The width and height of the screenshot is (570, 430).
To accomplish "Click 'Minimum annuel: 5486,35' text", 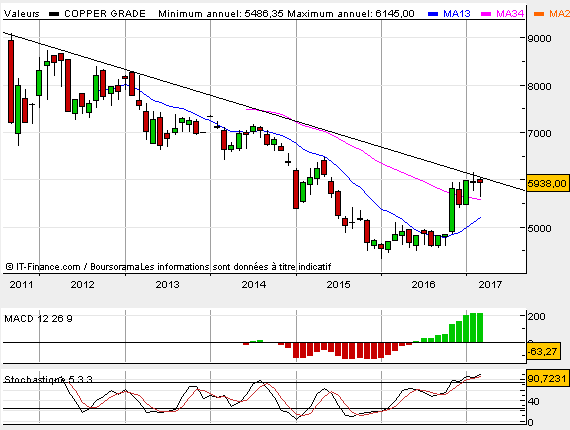I will [x=221, y=14].
